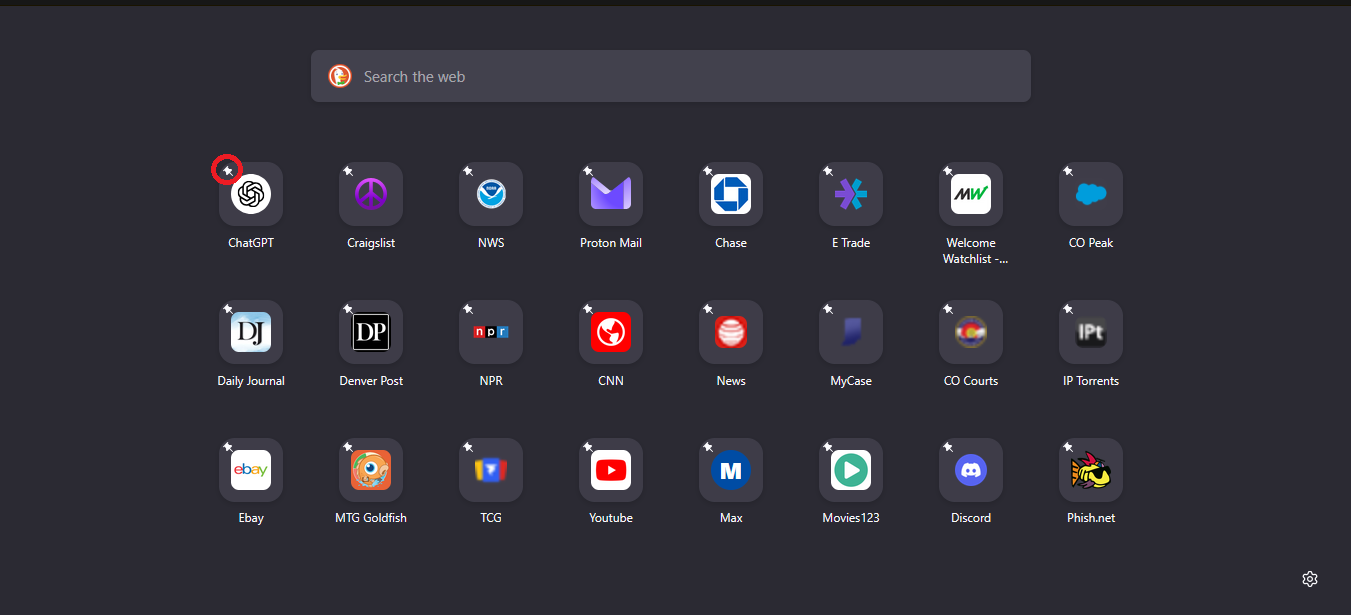Open the Proton Mail shortcut
Image resolution: width=1351 pixels, height=615 pixels.
[611, 194]
